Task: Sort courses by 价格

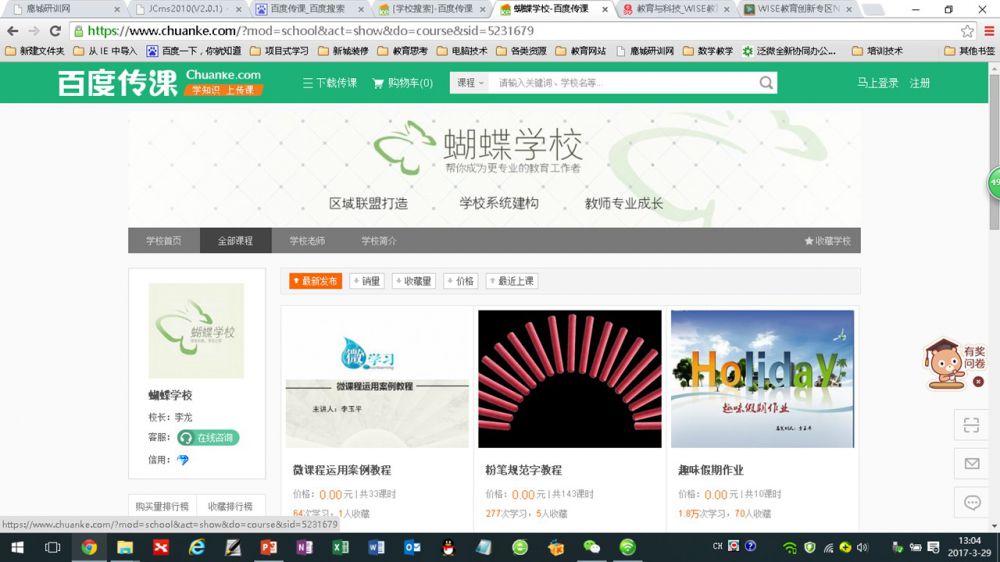Action: (x=461, y=281)
